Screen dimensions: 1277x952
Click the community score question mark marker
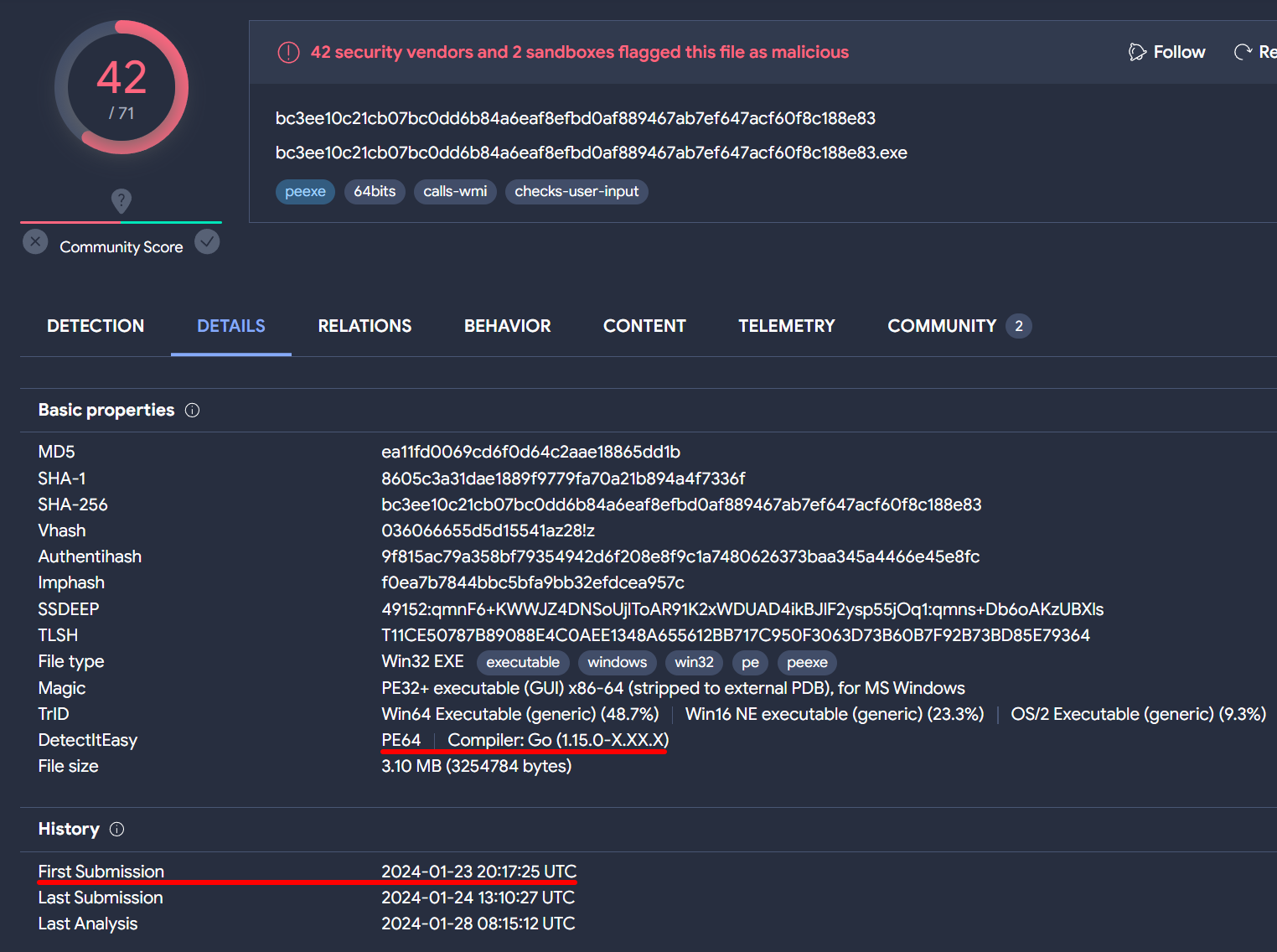[x=121, y=200]
